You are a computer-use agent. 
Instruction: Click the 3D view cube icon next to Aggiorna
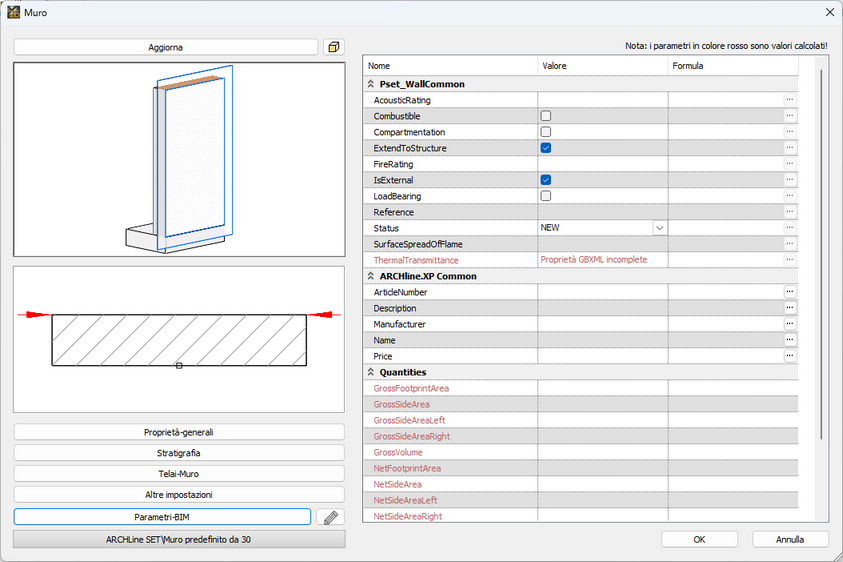coord(334,47)
